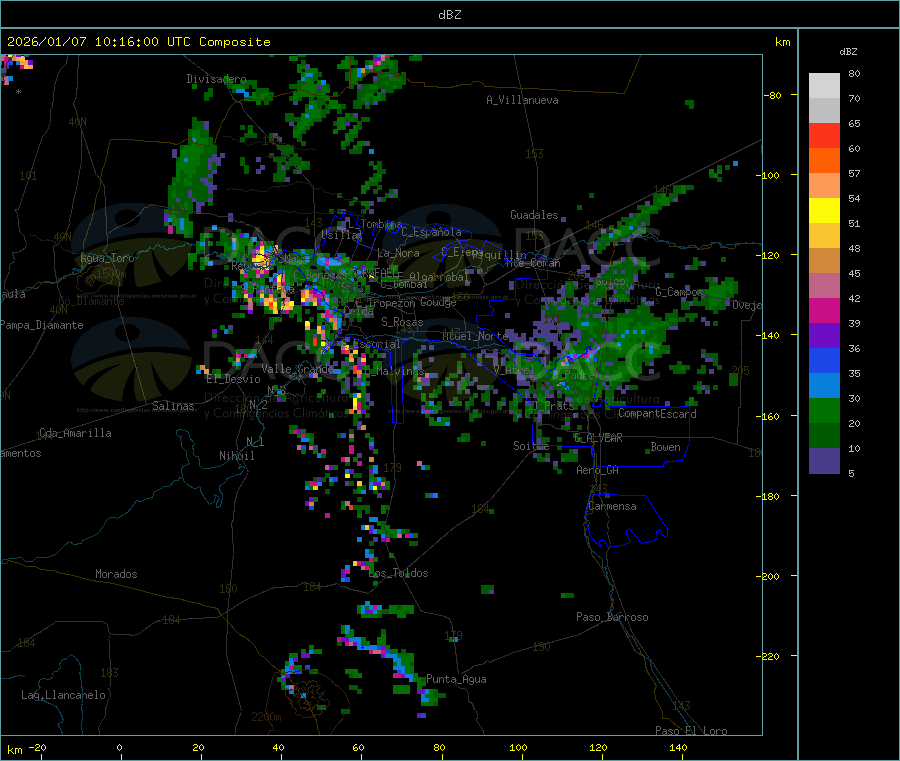
Task: Click the 0 km horizontal axis tick
Action: (119, 747)
